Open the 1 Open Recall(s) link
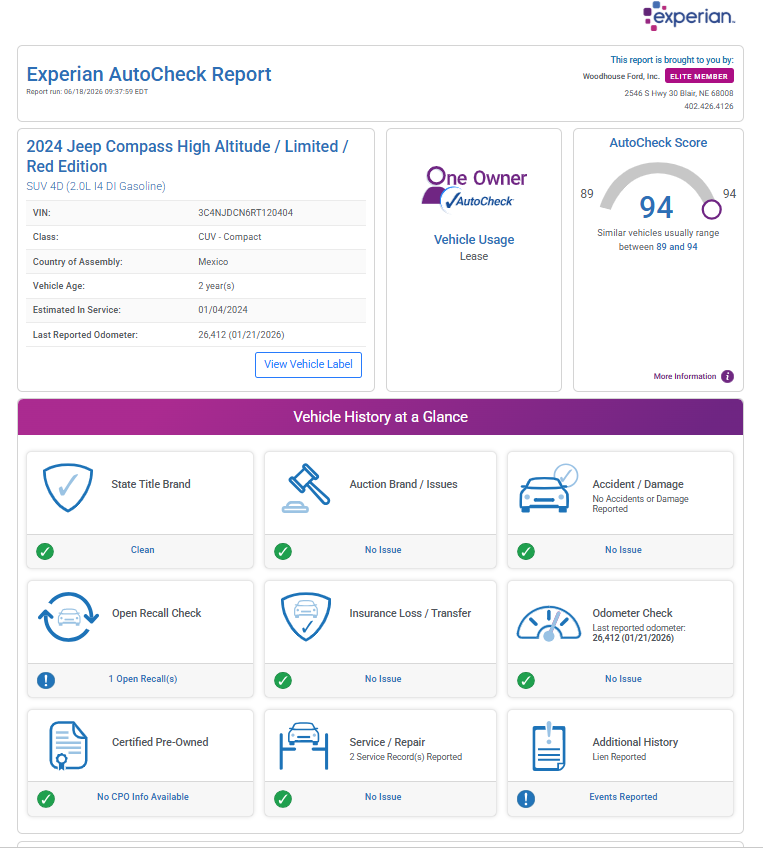This screenshot has height=848, width=763. pos(143,679)
